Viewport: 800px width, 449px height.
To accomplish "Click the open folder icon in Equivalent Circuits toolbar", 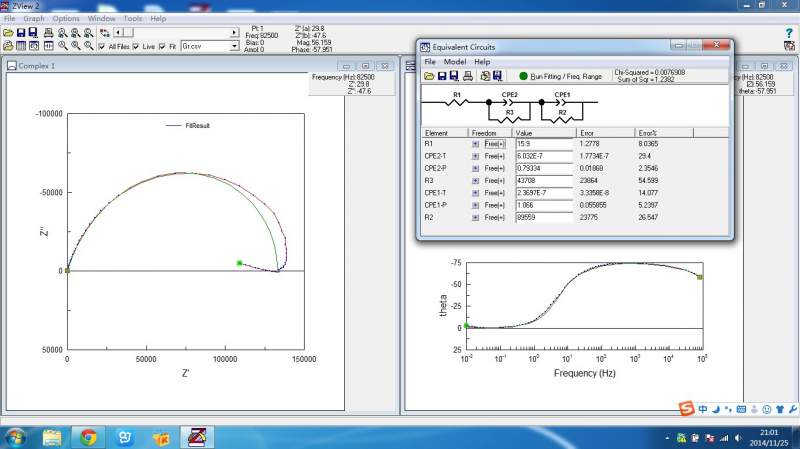I will [429, 76].
